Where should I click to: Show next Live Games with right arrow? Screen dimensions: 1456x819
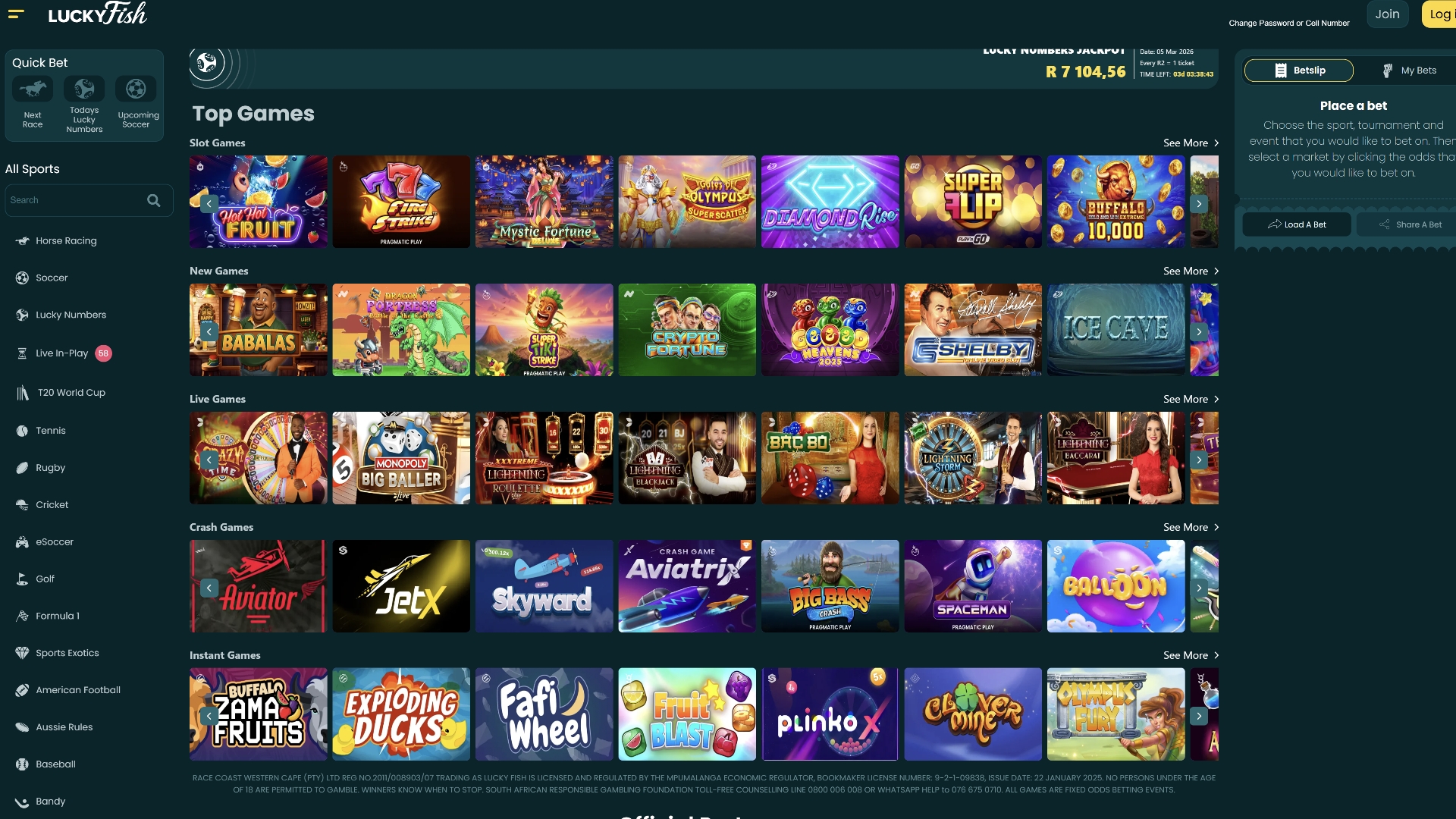(x=1199, y=460)
